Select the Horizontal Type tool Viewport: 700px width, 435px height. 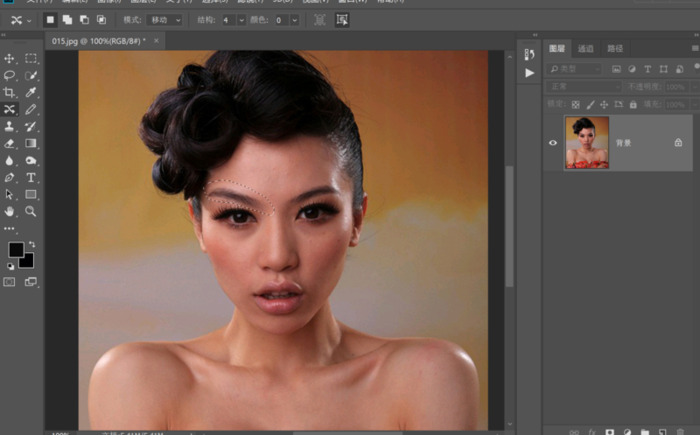coord(31,178)
